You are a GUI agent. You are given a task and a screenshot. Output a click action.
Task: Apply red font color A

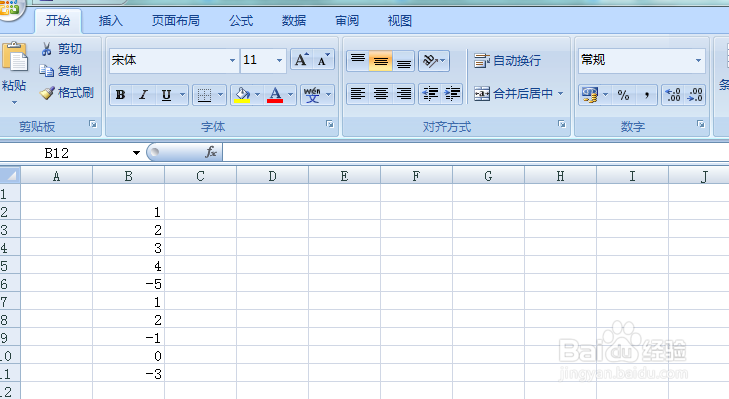click(x=275, y=95)
